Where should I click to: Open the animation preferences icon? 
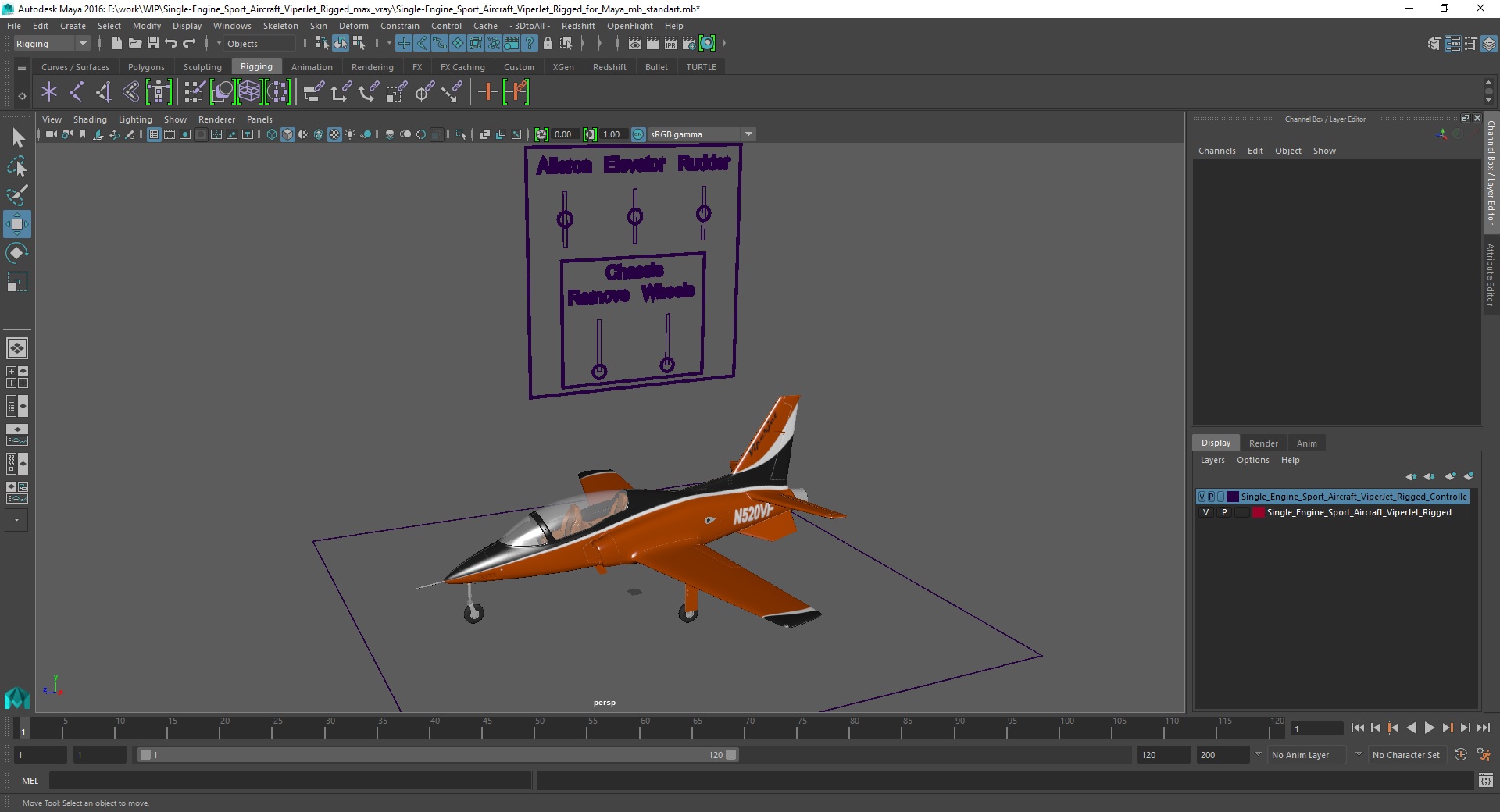coord(1484,755)
